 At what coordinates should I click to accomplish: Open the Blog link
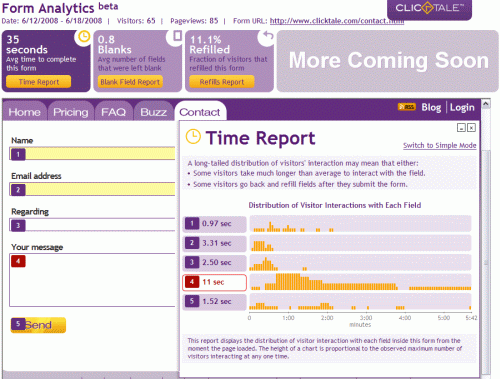431,107
